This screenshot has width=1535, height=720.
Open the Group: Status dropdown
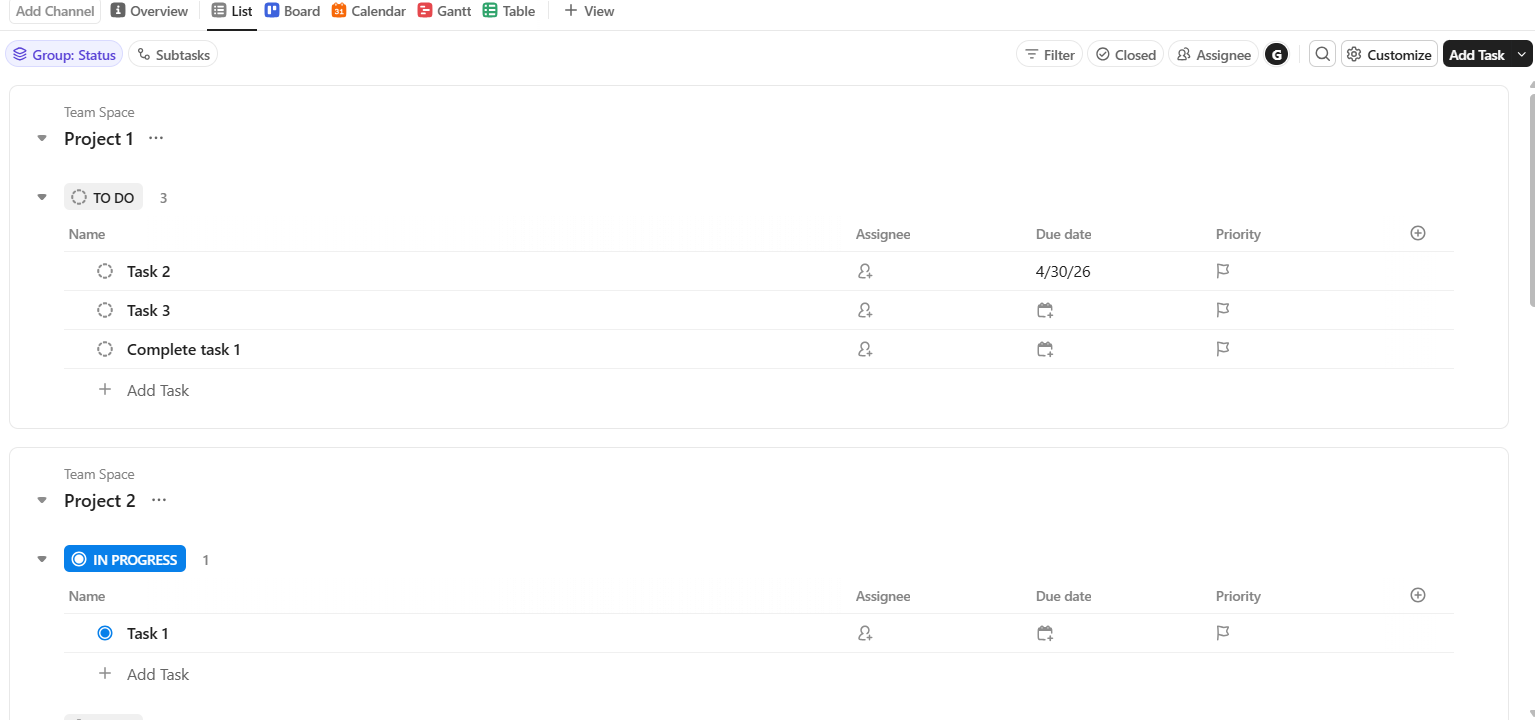click(64, 55)
